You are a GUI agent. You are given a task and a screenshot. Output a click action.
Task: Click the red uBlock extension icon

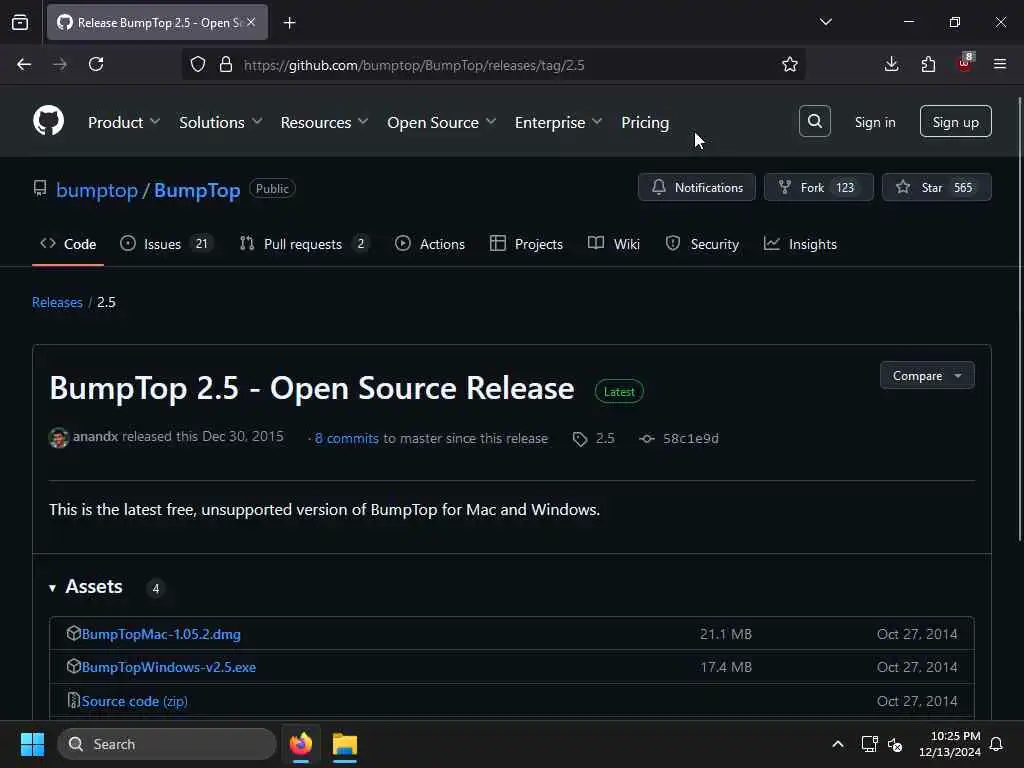(965, 63)
